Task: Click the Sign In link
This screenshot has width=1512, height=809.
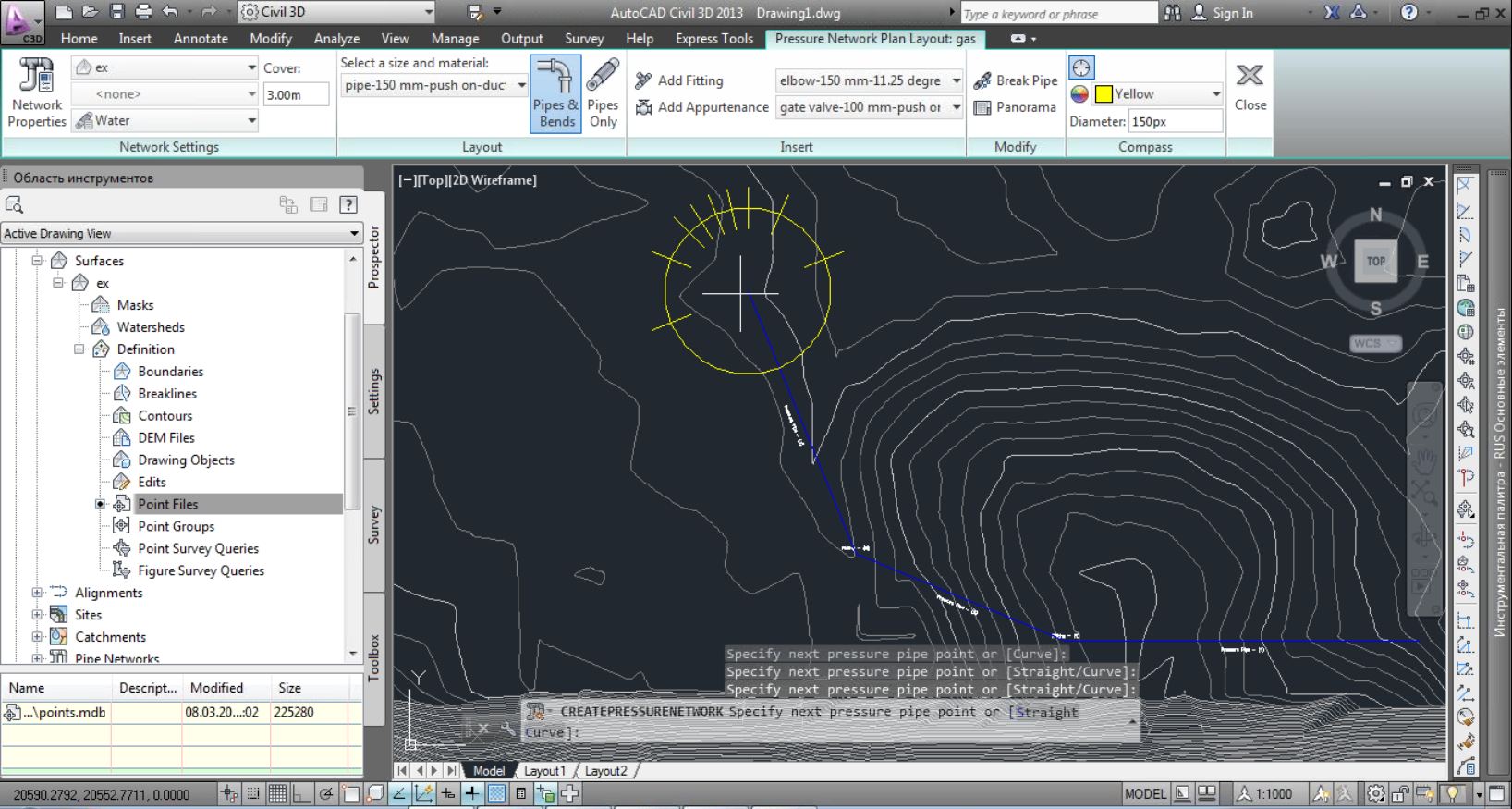Action: click(x=1232, y=12)
